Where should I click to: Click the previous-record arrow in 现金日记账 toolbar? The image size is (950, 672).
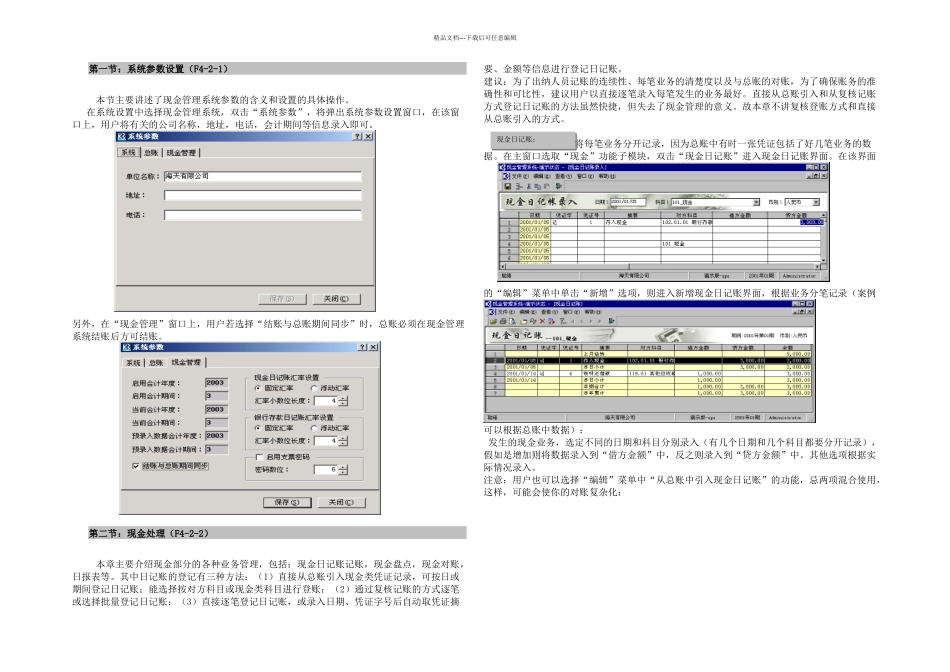point(582,321)
